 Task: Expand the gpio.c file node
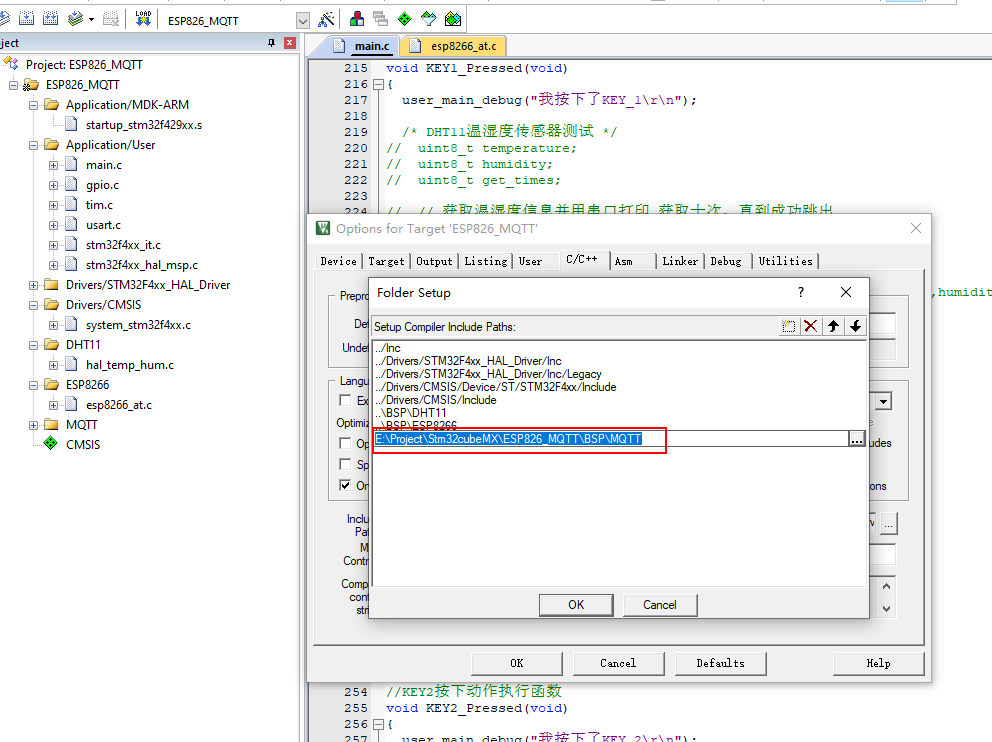click(54, 185)
